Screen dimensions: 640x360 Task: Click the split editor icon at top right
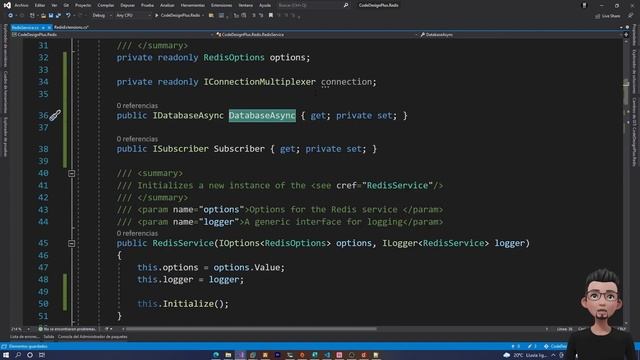pos(626,35)
